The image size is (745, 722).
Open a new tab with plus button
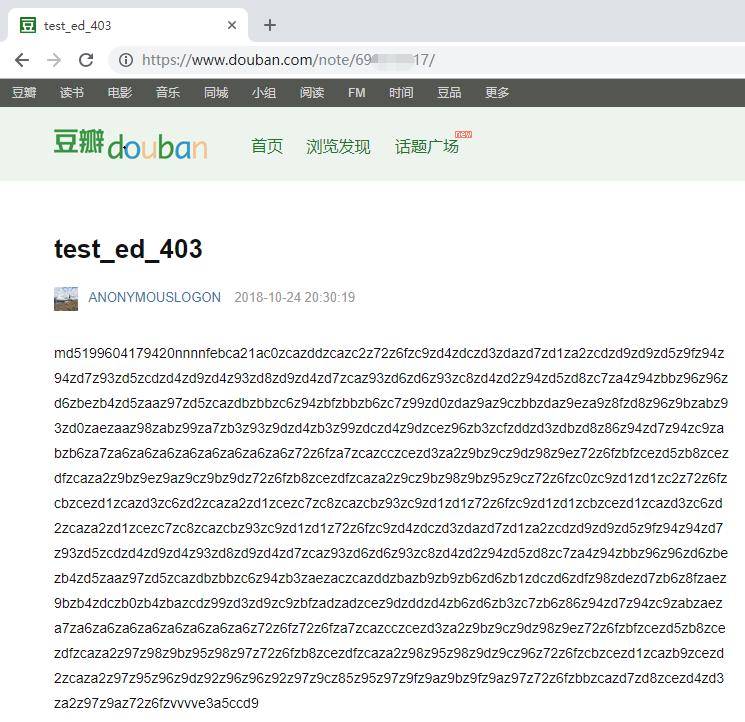[x=269, y=25]
